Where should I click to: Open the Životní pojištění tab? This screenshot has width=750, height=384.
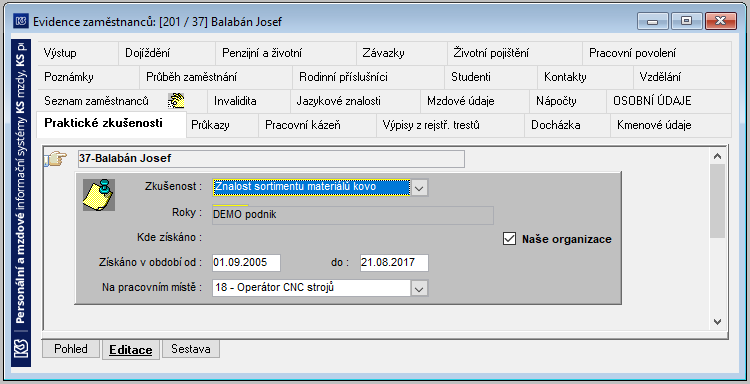515,53
